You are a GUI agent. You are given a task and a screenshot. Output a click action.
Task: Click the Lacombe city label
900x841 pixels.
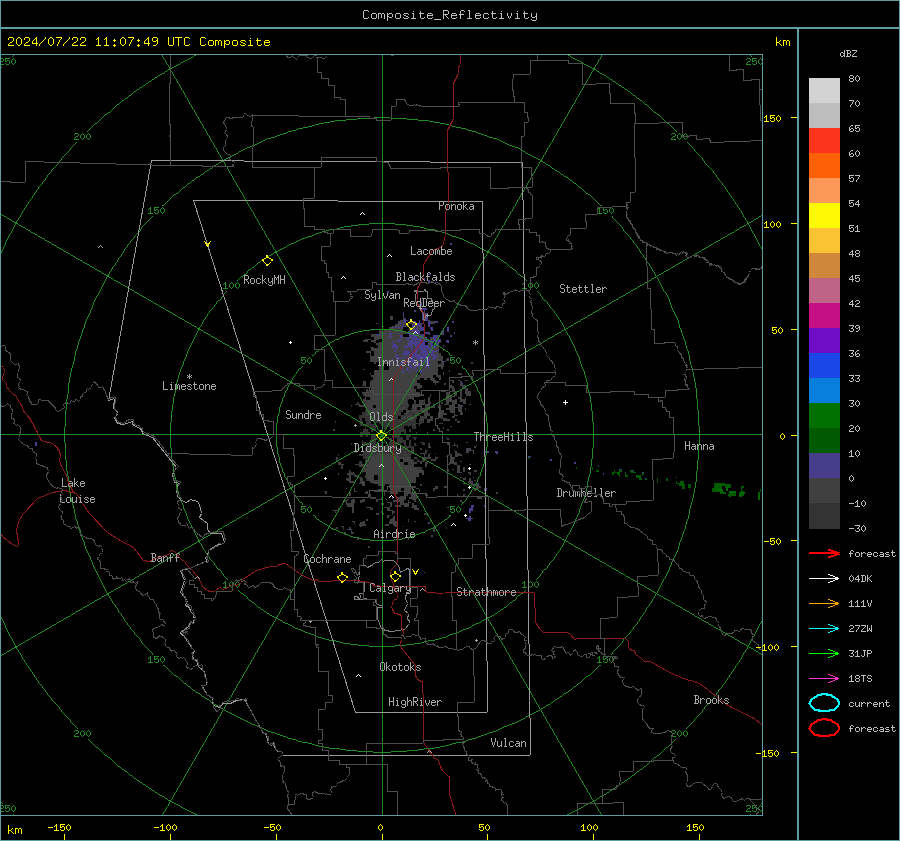(x=431, y=251)
